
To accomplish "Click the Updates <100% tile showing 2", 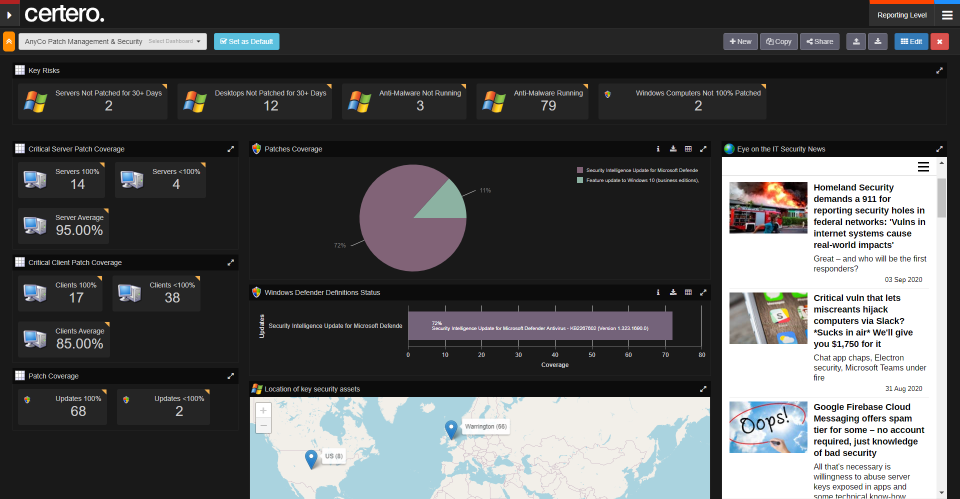I will click(163, 407).
